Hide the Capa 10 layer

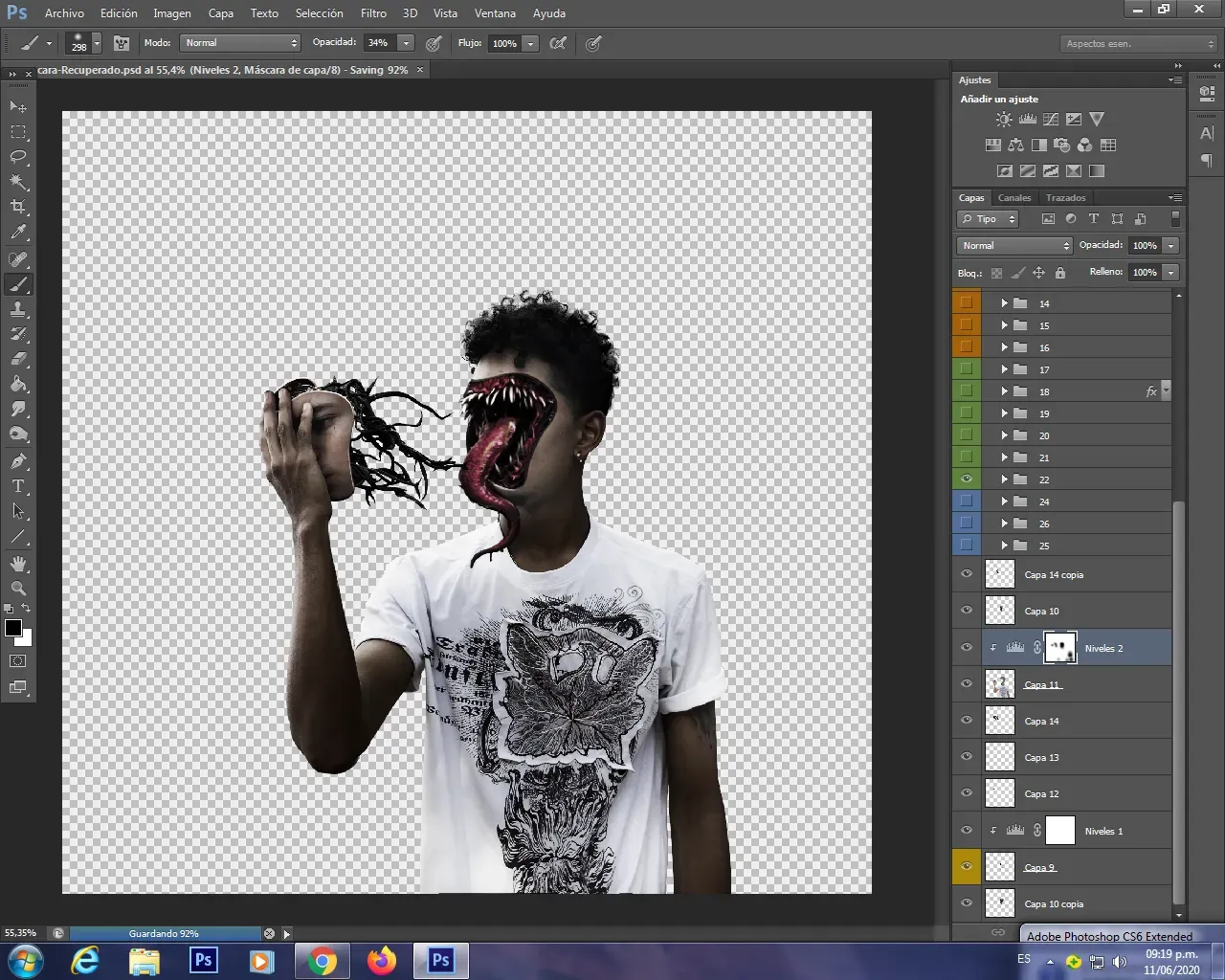pyautogui.click(x=967, y=611)
